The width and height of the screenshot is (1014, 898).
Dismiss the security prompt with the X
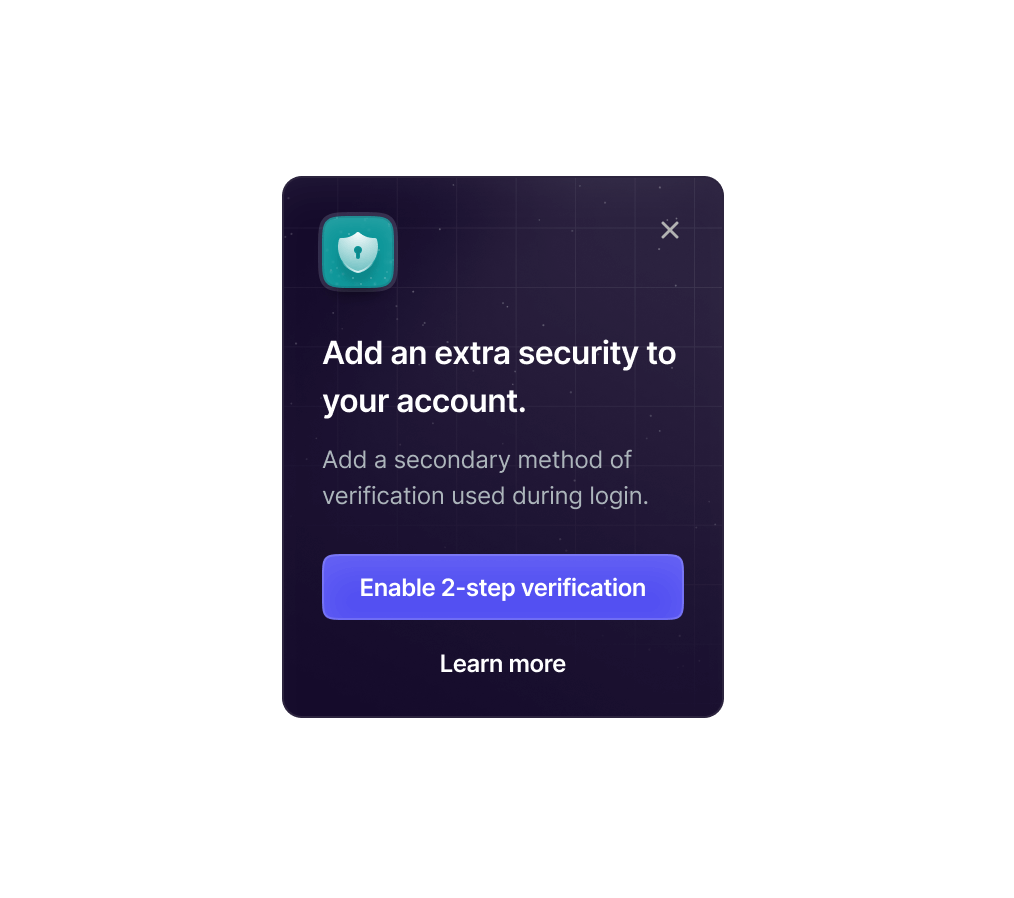click(669, 230)
